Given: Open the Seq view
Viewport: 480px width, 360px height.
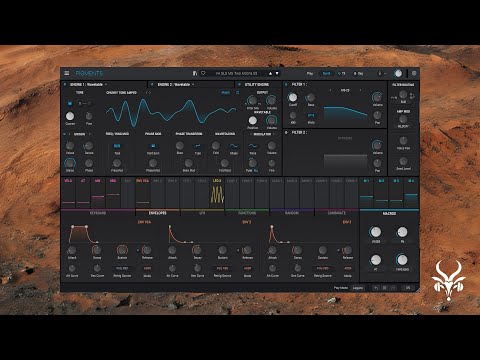Looking at the screenshot, I should coord(358,73).
